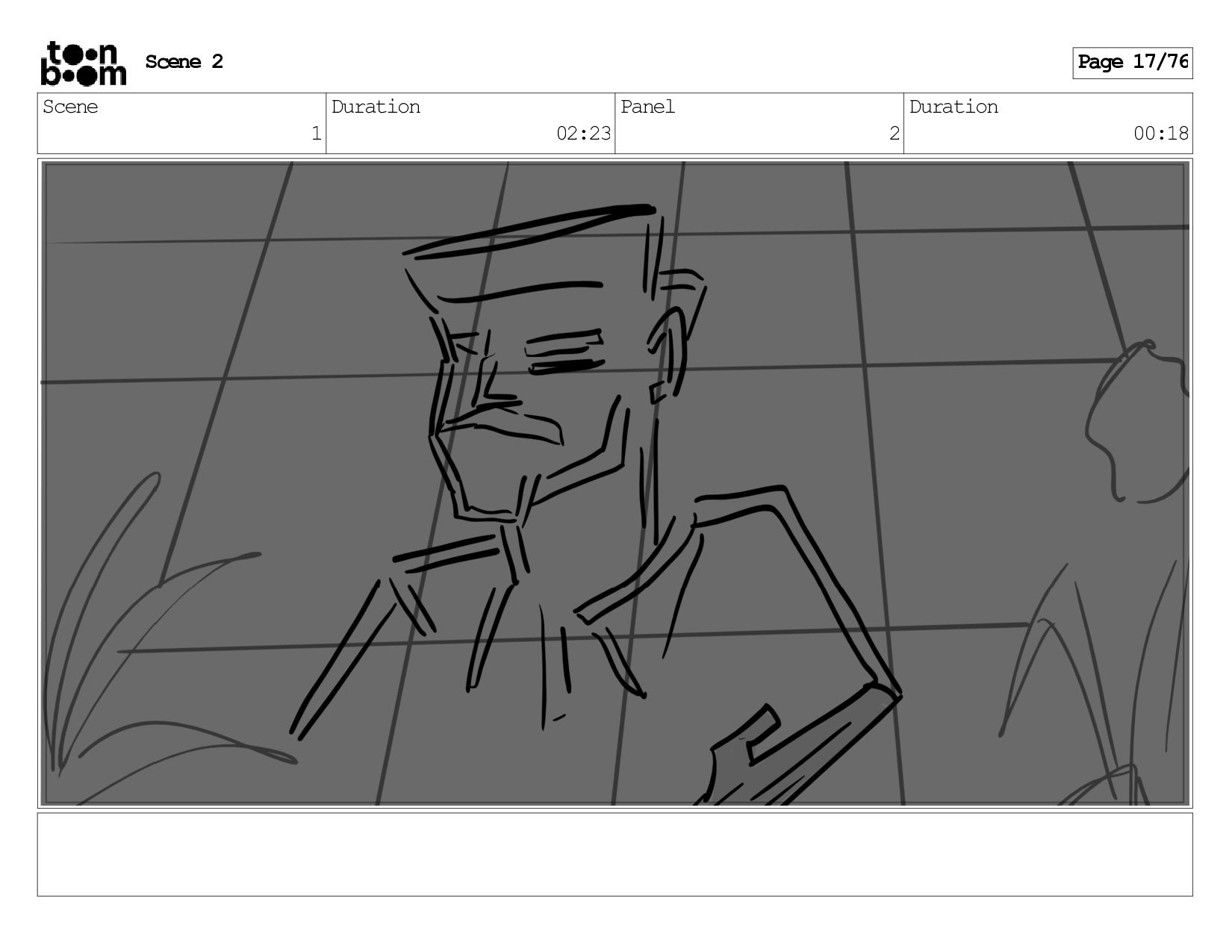Click the storyboard panel drawing of the man
Viewport: 1232px width, 952px height.
tap(615, 483)
